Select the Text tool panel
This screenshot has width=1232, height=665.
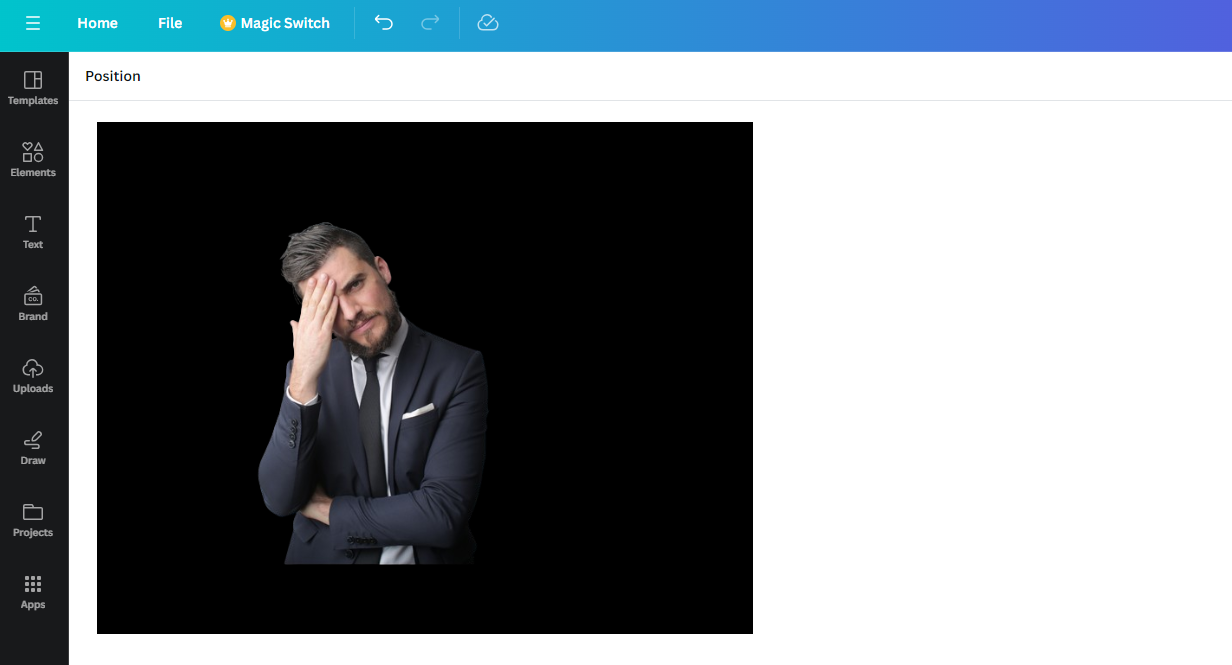tap(33, 232)
